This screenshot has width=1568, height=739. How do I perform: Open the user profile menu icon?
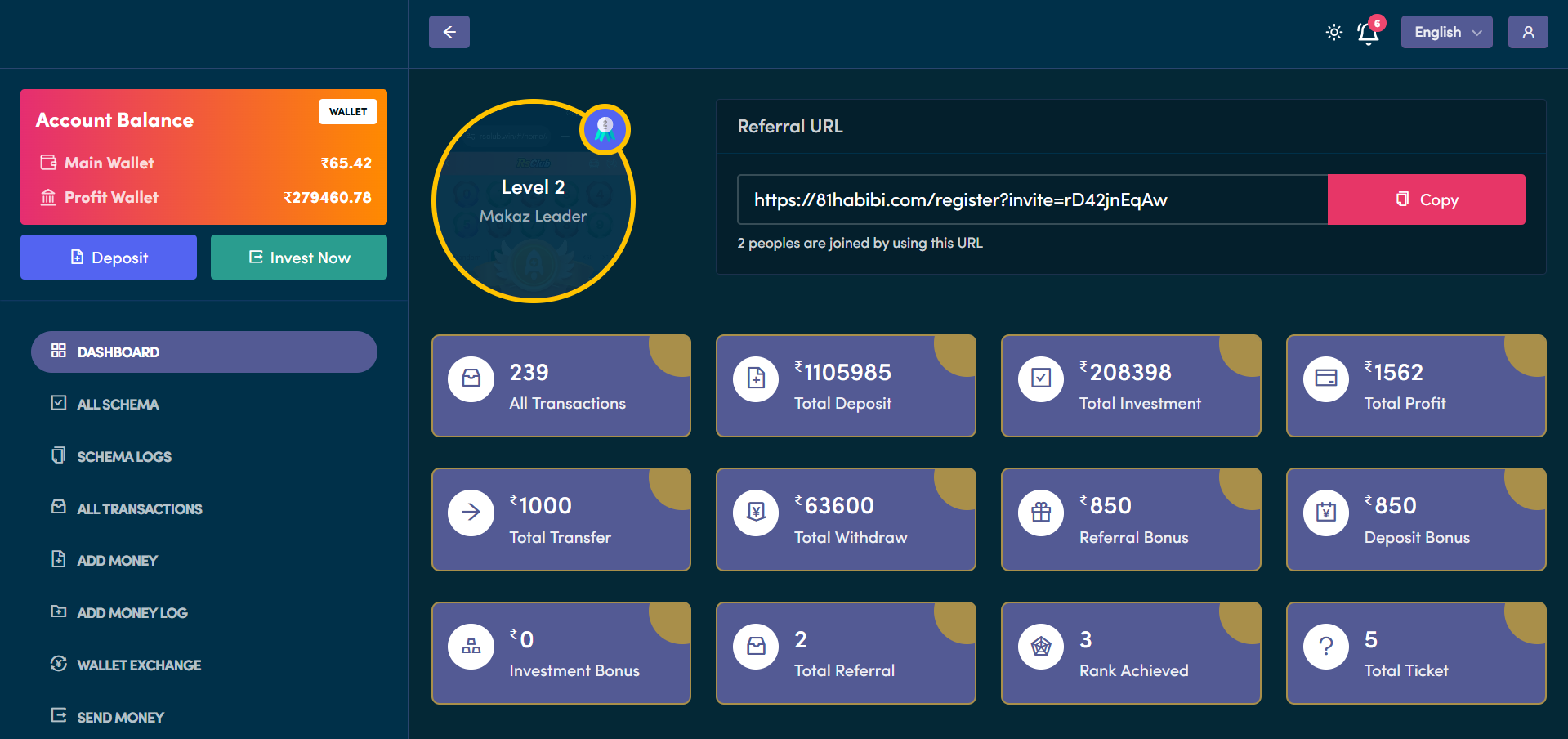[1527, 32]
